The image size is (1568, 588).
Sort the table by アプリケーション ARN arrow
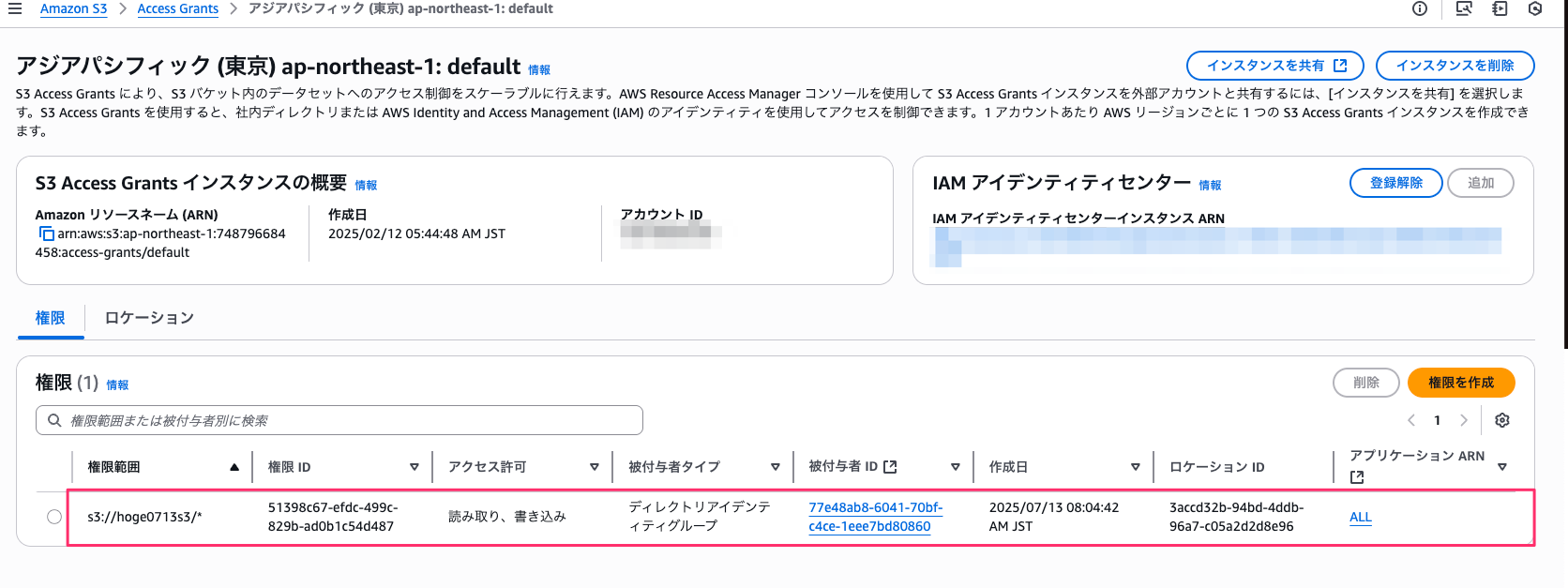click(x=1502, y=467)
